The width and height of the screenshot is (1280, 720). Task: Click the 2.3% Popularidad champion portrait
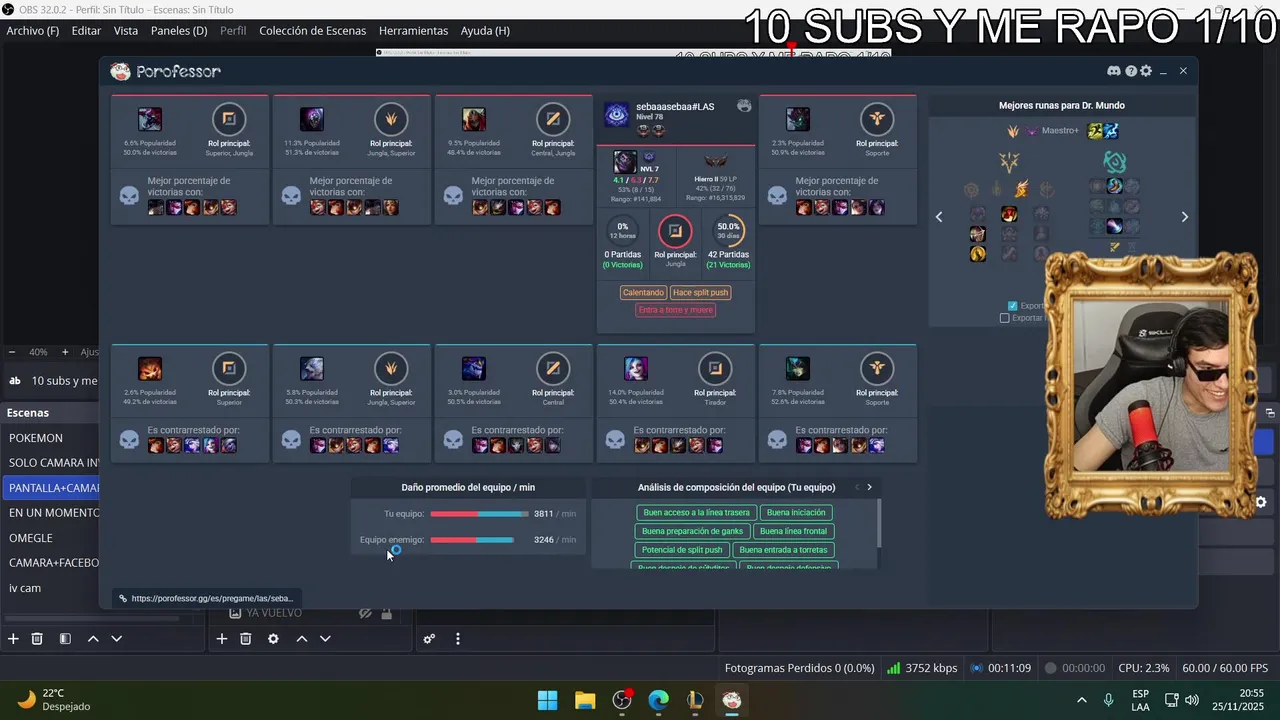tap(798, 119)
